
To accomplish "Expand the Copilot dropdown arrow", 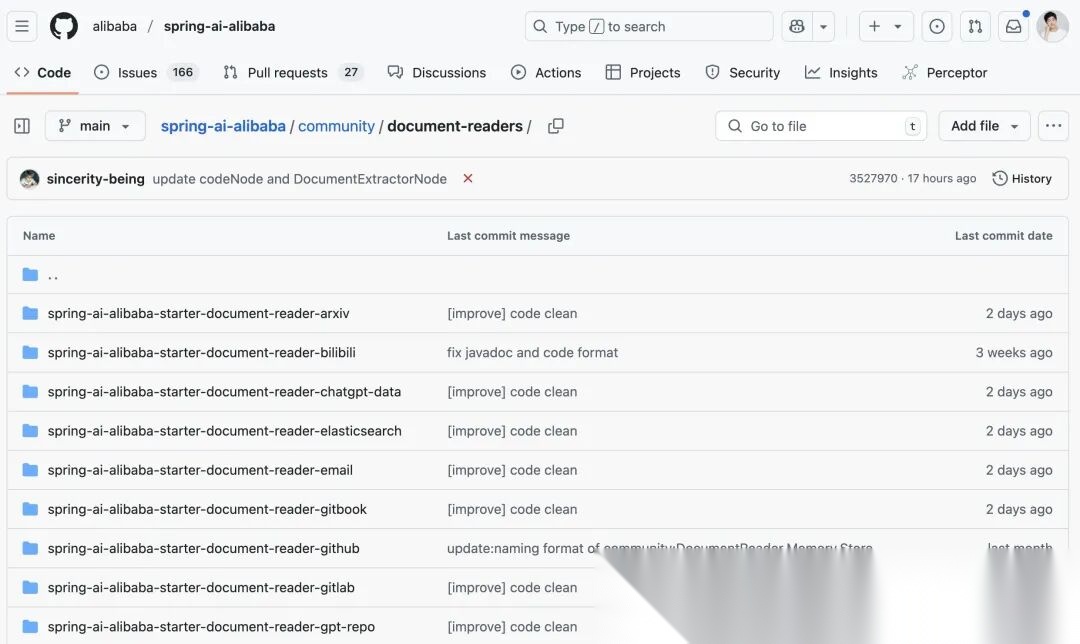I will click(x=823, y=26).
